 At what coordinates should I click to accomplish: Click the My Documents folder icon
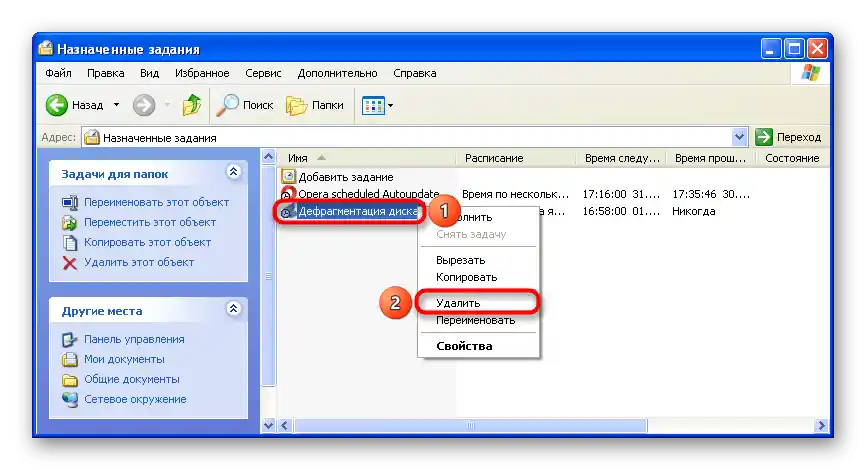tap(70, 360)
